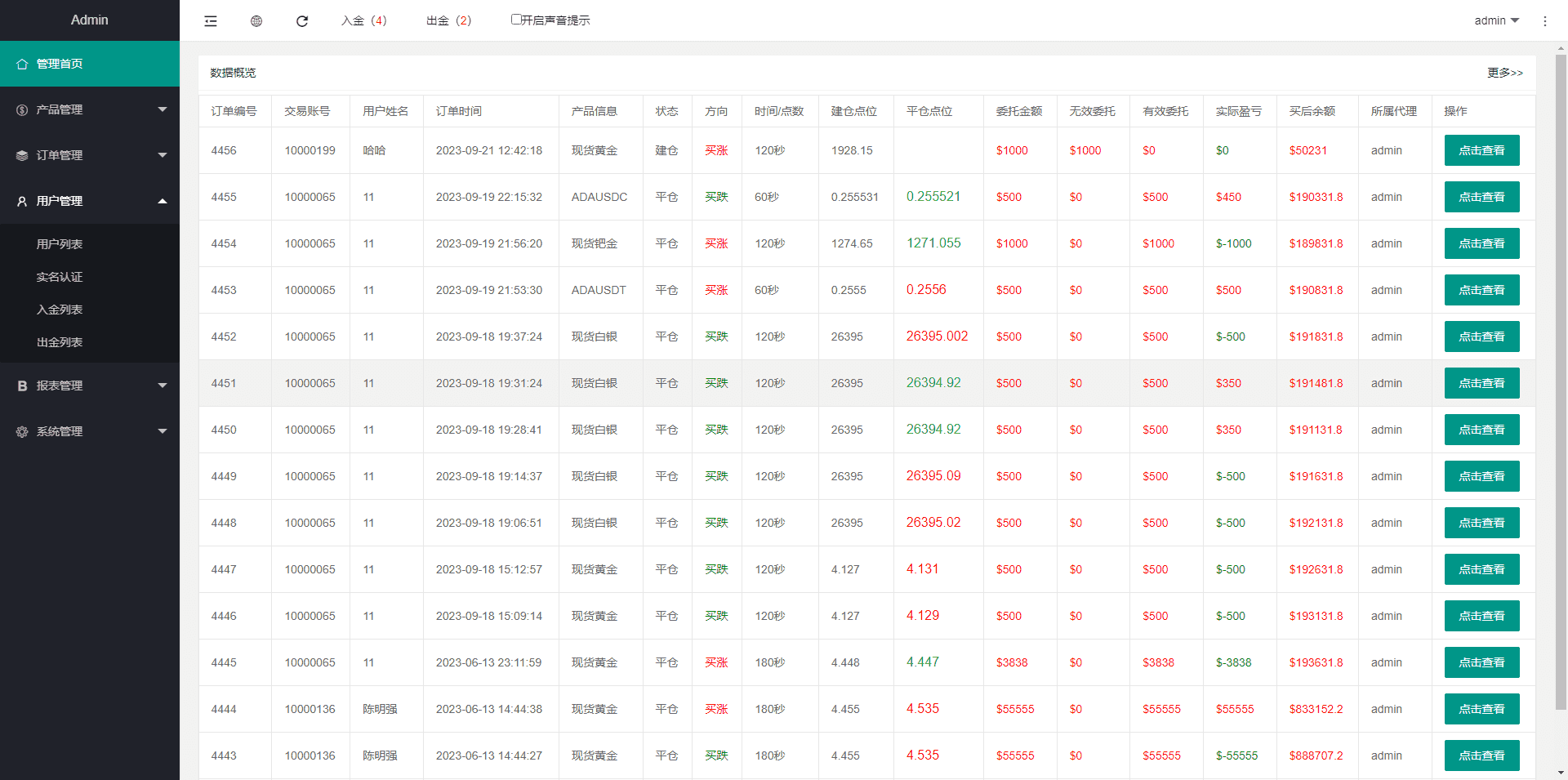Click ADAUSDC product cell
Viewport: 1568px width, 780px height.
pyautogui.click(x=599, y=197)
